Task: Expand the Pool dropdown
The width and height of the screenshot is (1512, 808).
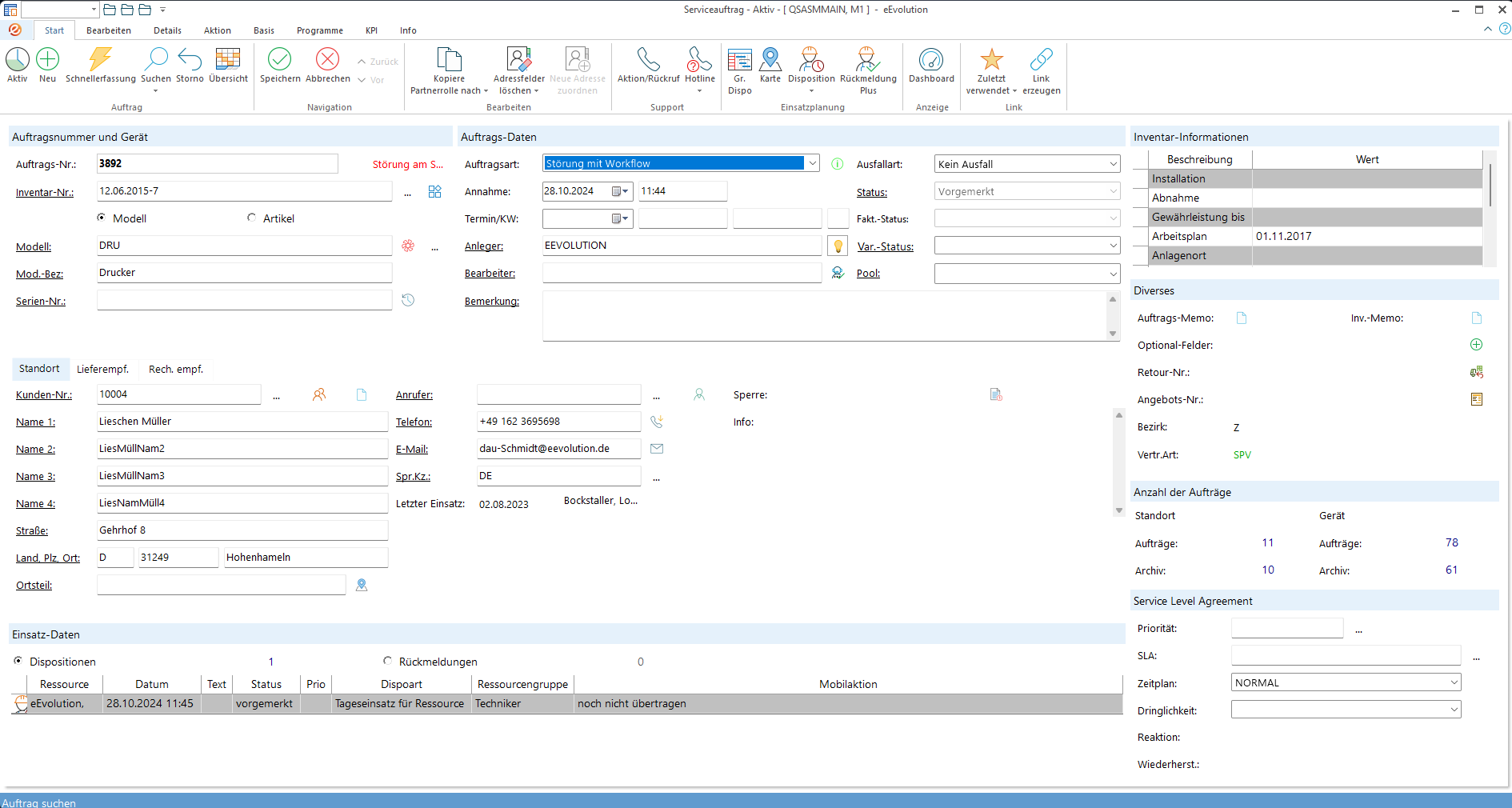Action: click(1113, 274)
